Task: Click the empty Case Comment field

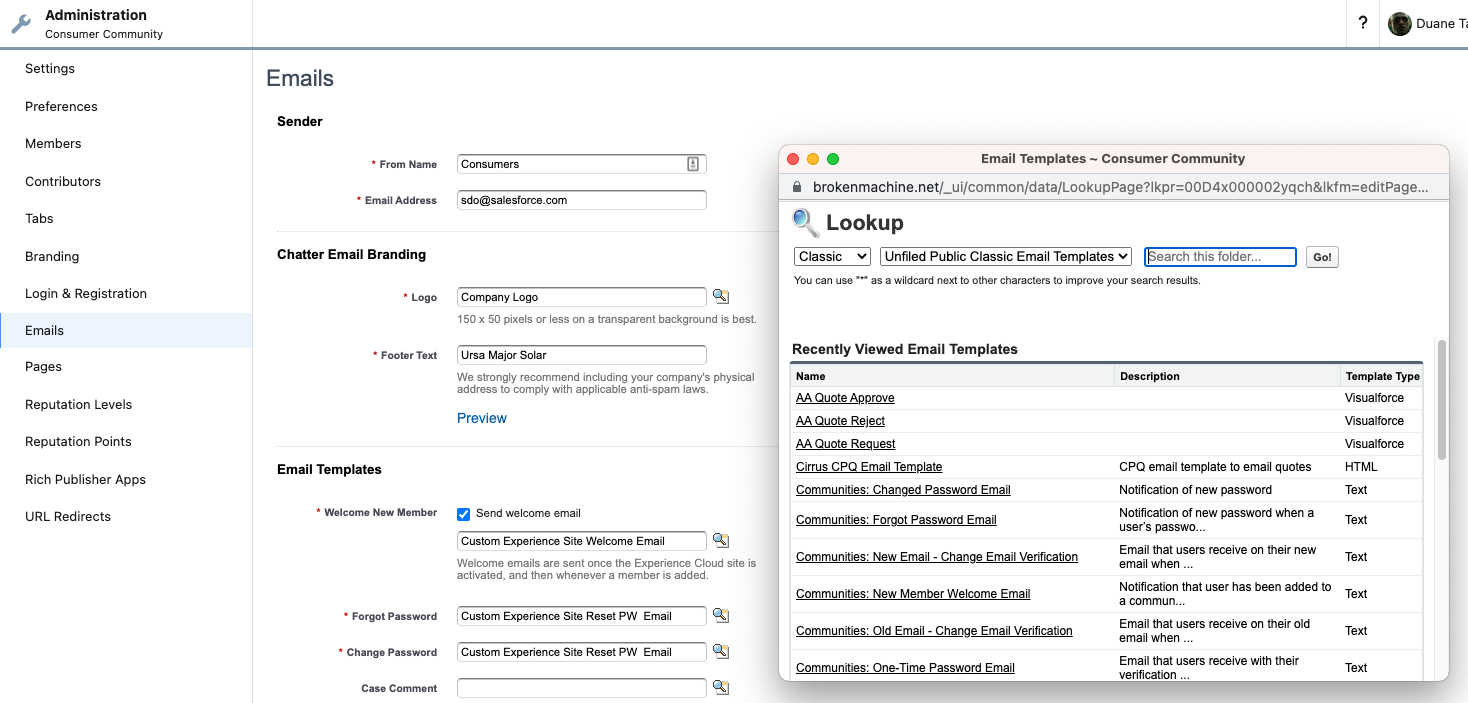Action: tap(582, 688)
